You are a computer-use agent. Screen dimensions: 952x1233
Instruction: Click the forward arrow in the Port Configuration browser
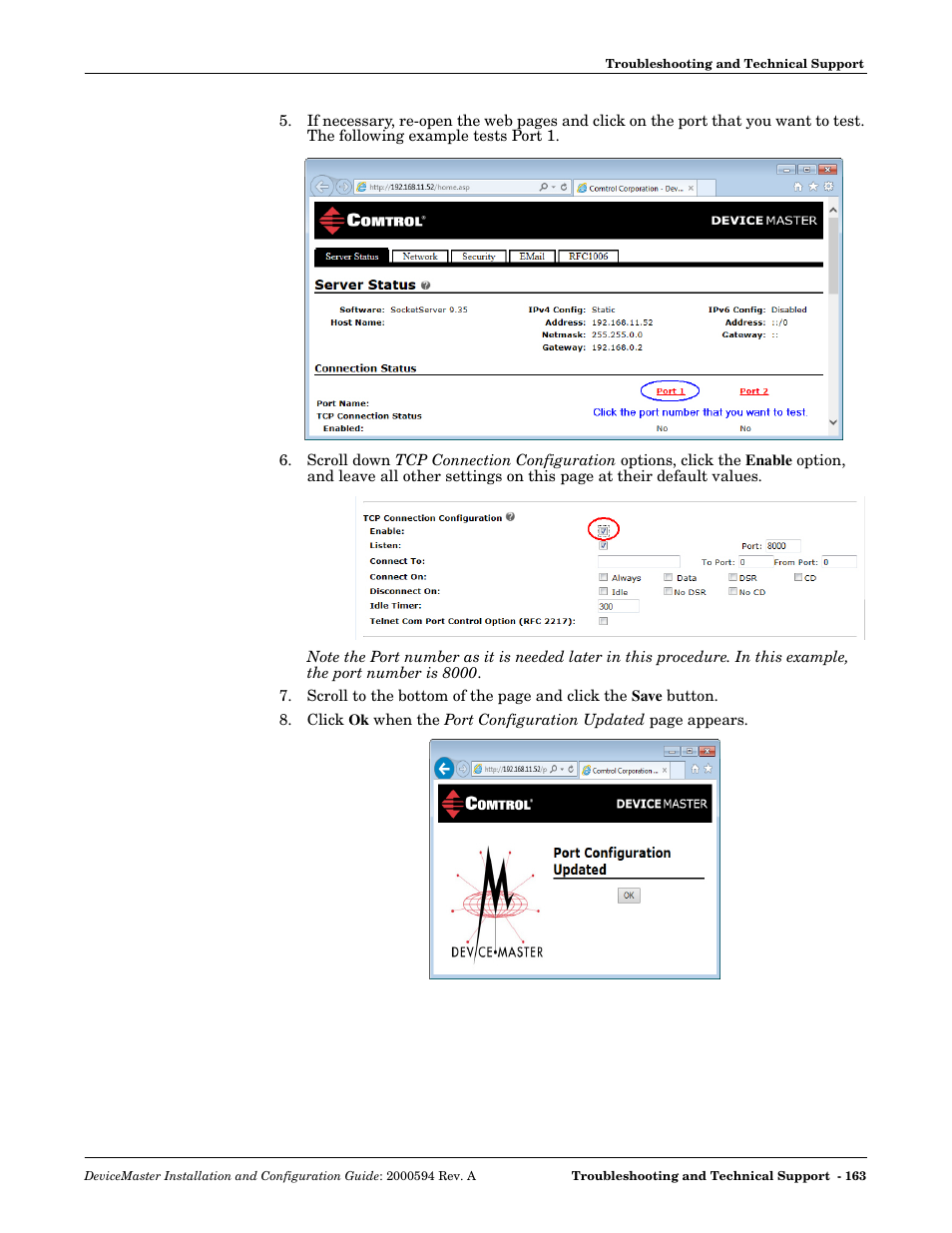(463, 769)
